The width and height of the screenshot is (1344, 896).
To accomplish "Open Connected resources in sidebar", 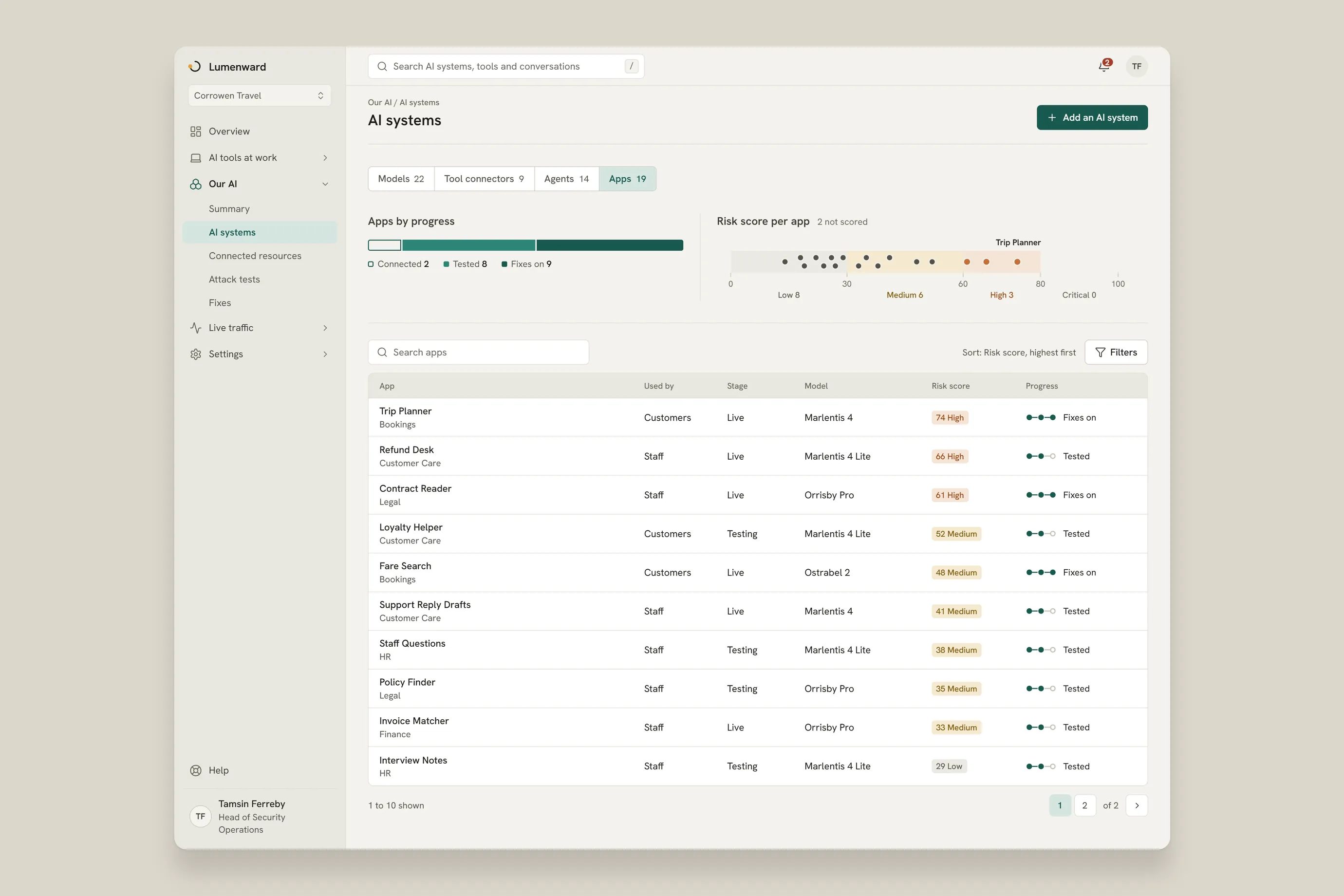I will (x=260, y=256).
